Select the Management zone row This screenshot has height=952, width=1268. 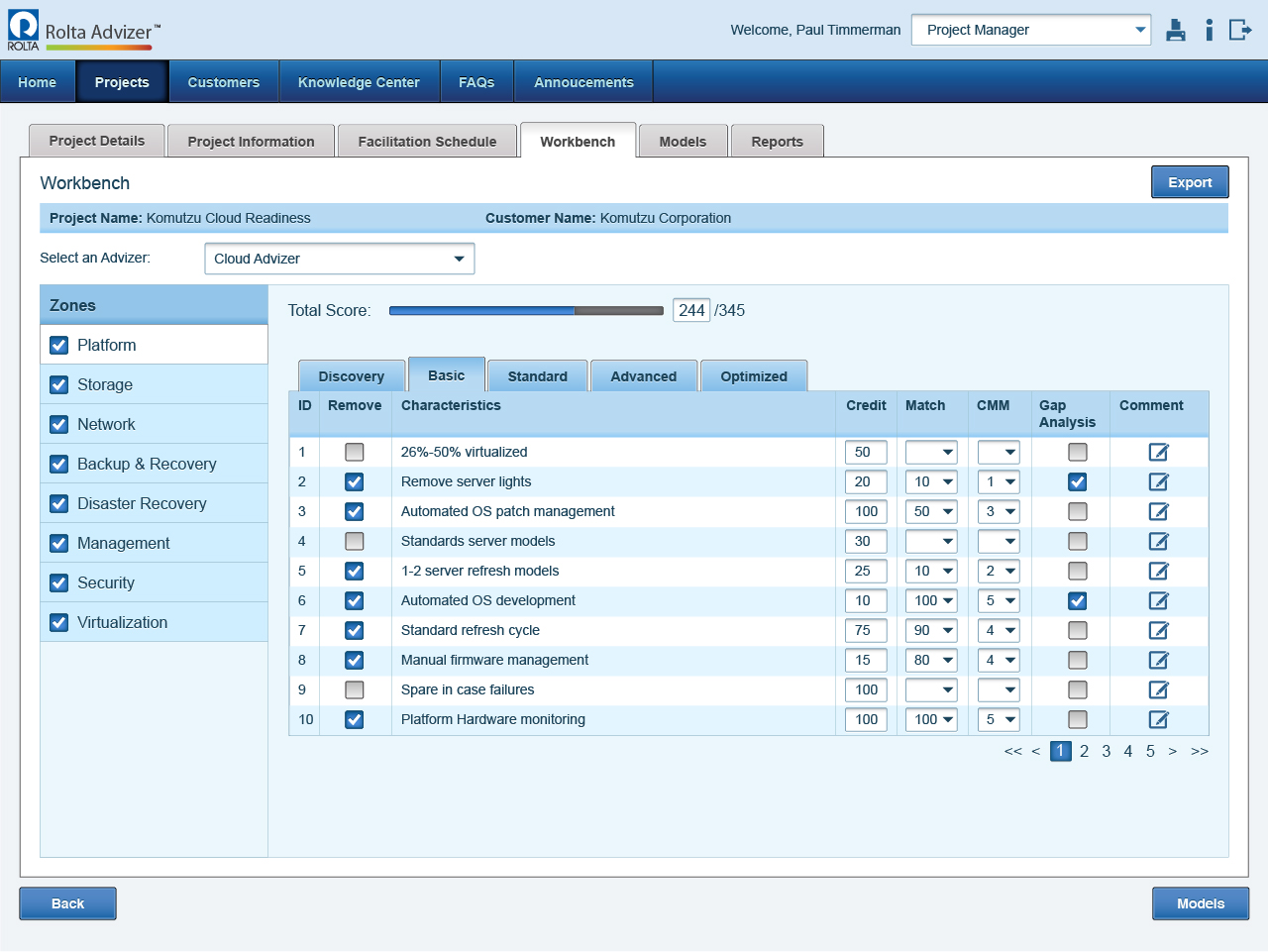155,543
